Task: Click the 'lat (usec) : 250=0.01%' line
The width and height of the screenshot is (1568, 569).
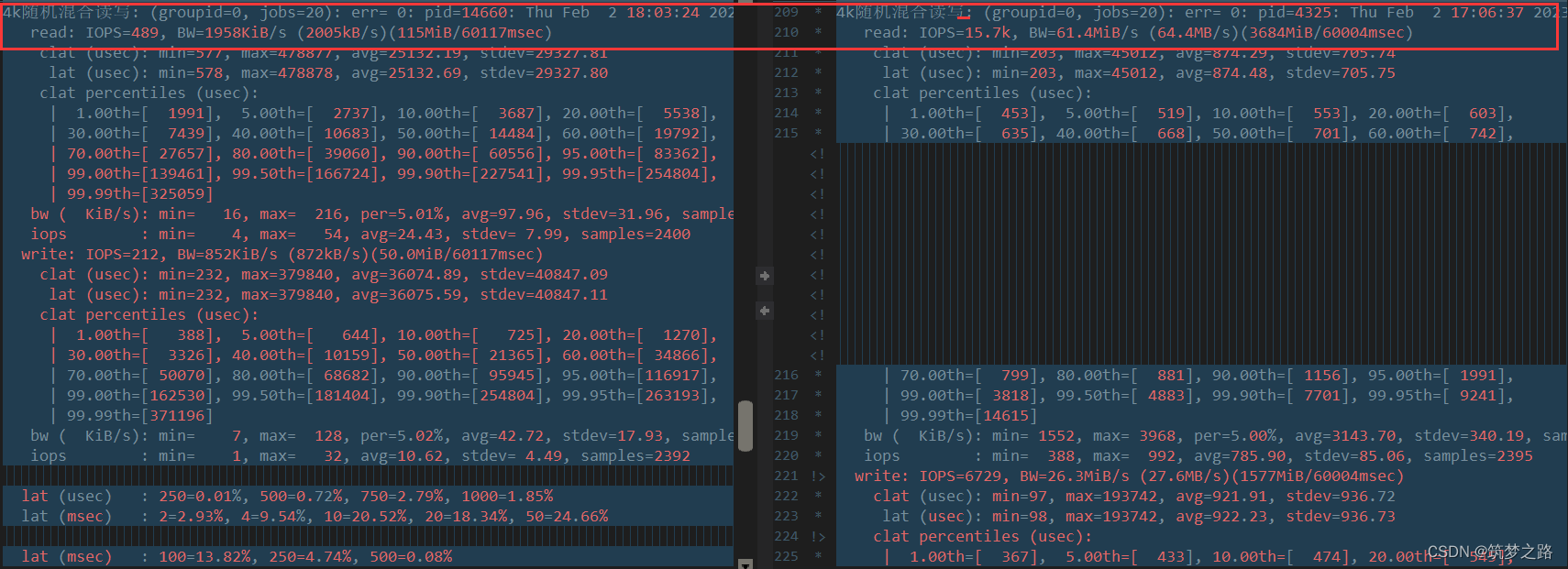Action: pyautogui.click(x=287, y=497)
